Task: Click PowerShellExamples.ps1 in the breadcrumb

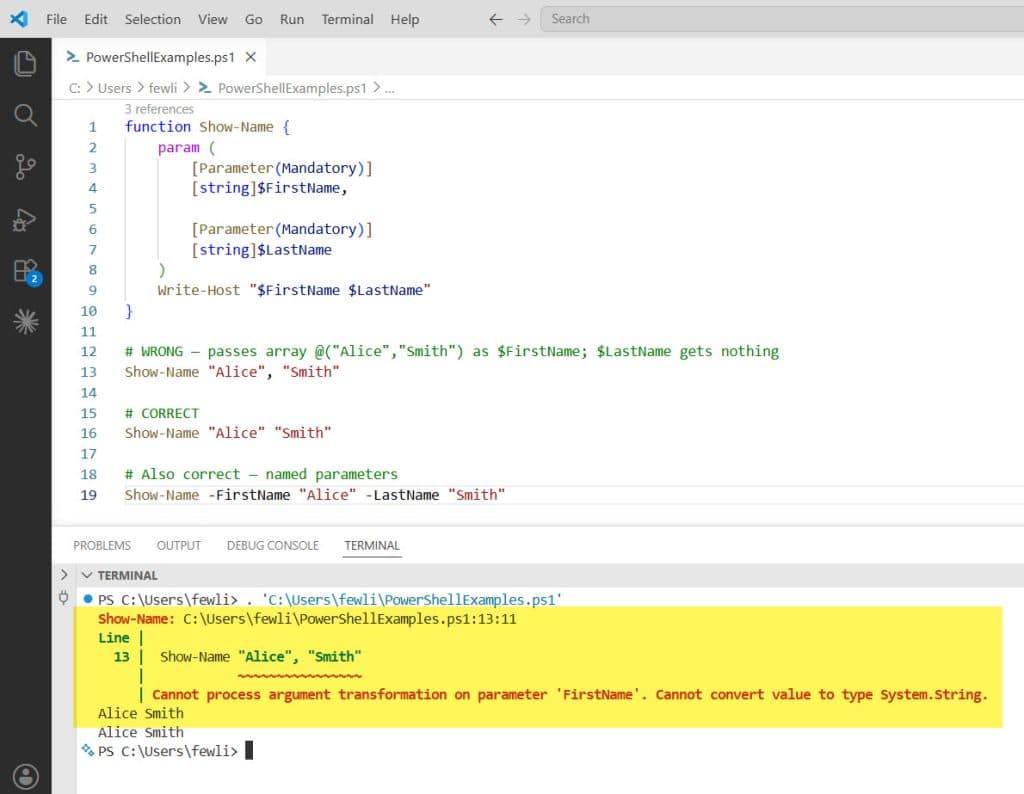Action: [292, 88]
